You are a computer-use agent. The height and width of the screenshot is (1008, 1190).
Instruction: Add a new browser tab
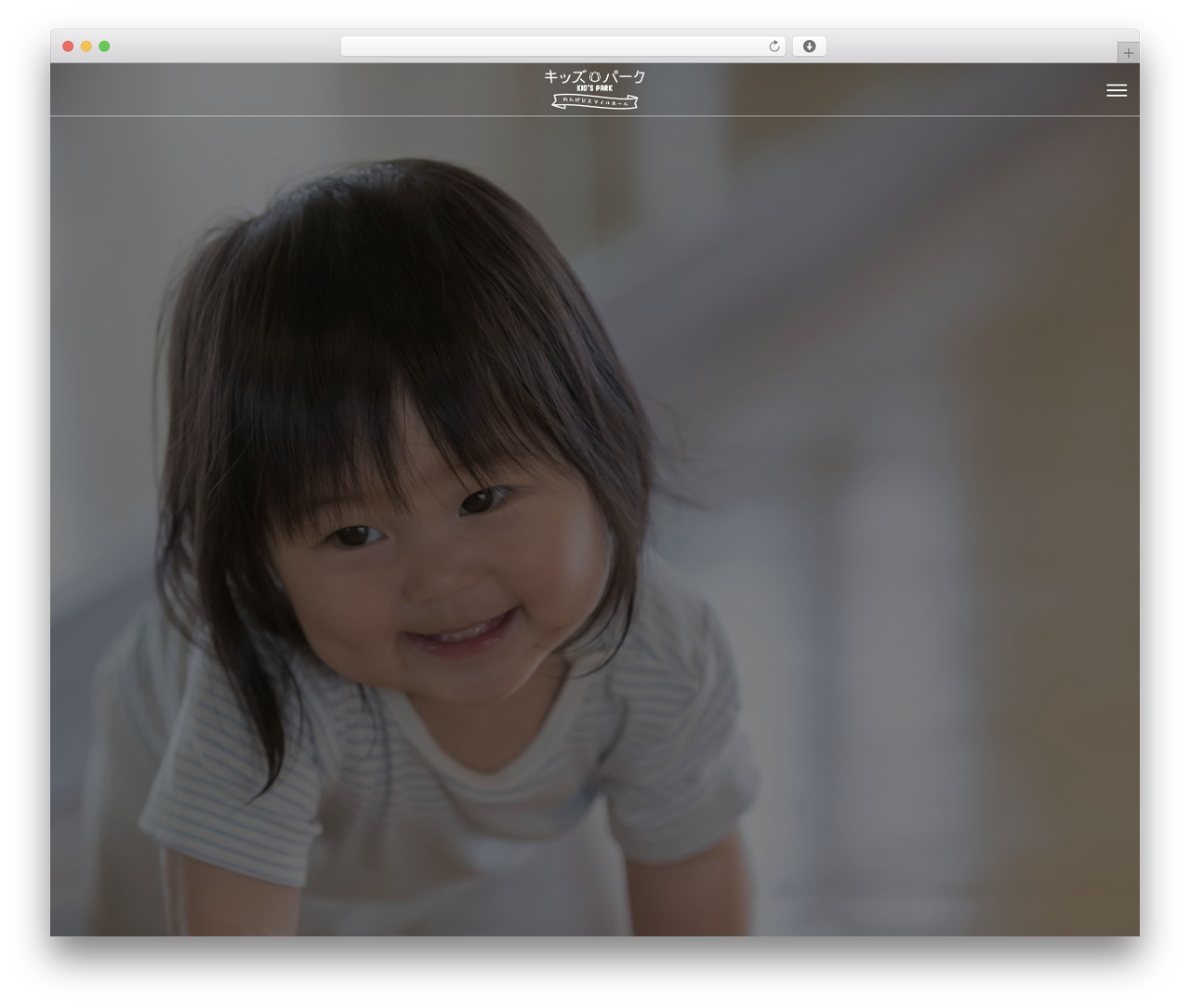(x=1128, y=53)
